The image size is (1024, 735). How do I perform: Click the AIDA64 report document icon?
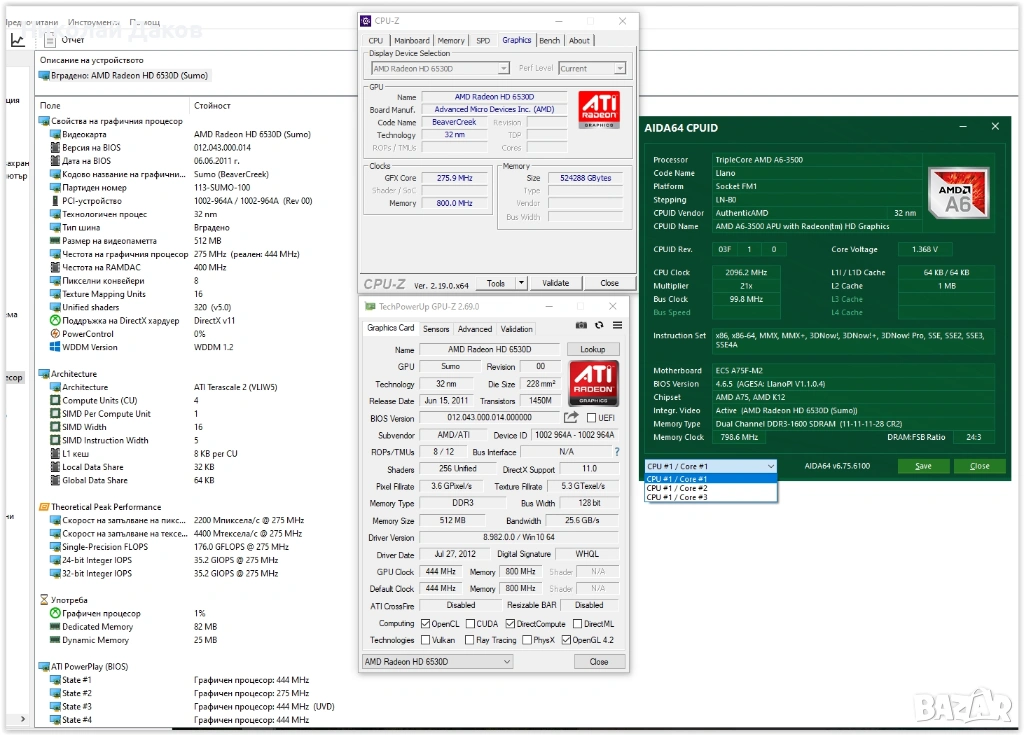(48, 40)
